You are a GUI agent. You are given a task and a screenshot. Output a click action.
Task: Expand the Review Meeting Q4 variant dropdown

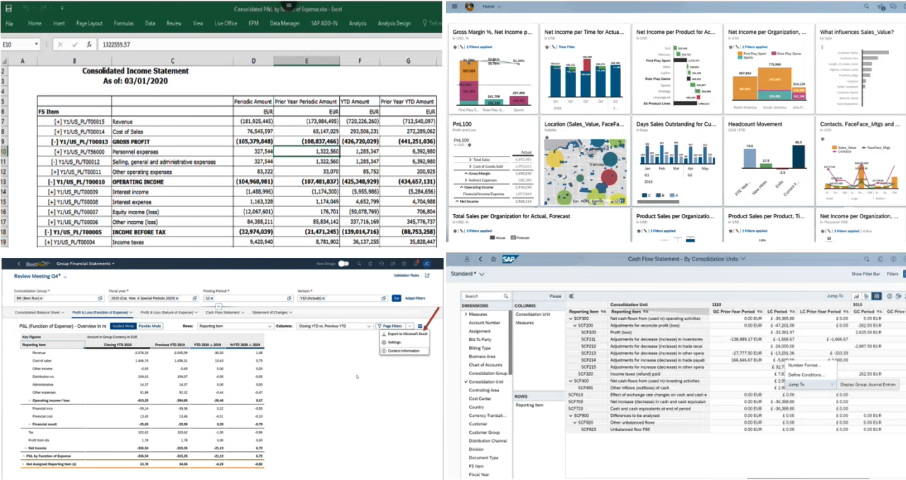pyautogui.click(x=64, y=277)
